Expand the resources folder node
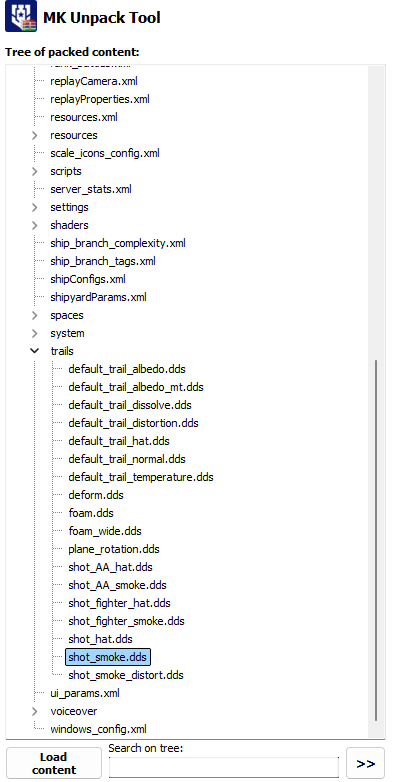This screenshot has width=399, height=782. (x=34, y=135)
